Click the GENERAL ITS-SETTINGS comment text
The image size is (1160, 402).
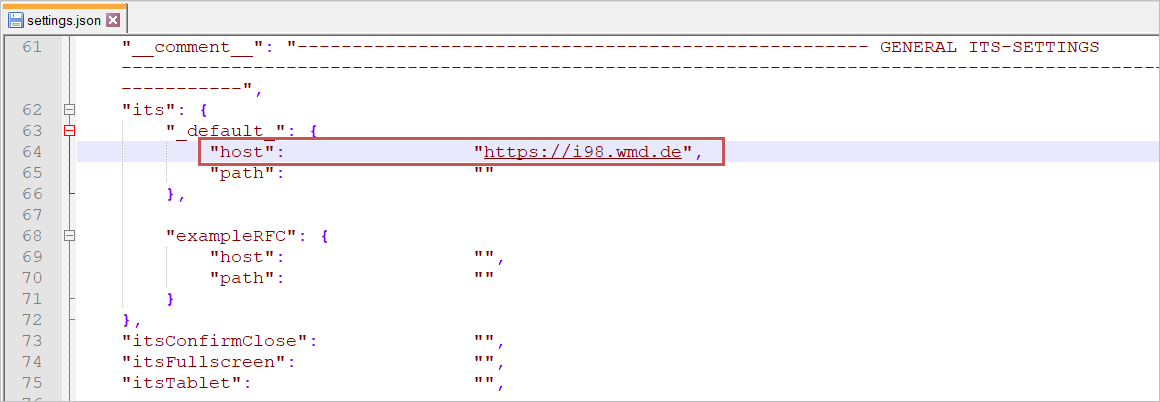(x=988, y=47)
